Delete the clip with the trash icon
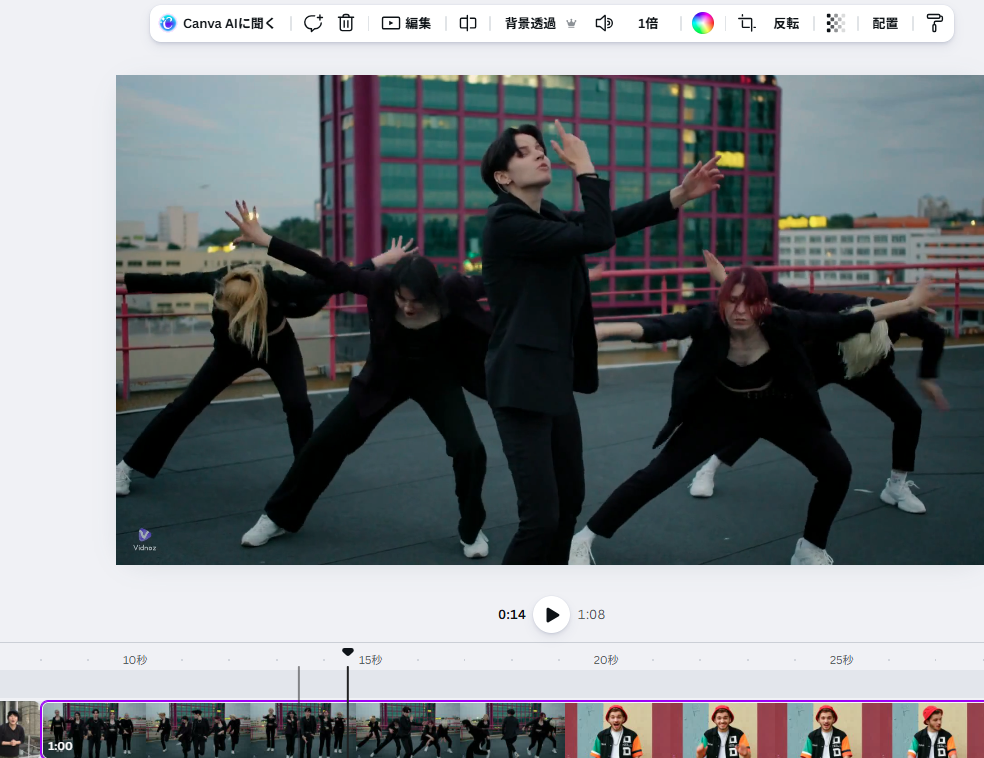The width and height of the screenshot is (984, 758). tap(346, 23)
